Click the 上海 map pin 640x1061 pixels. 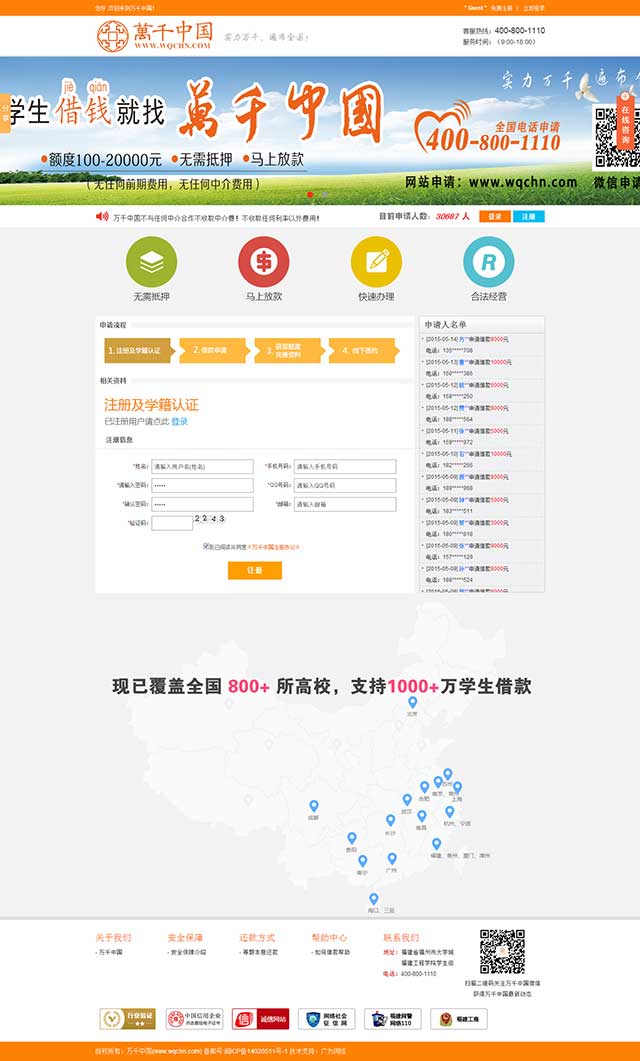coord(457,787)
